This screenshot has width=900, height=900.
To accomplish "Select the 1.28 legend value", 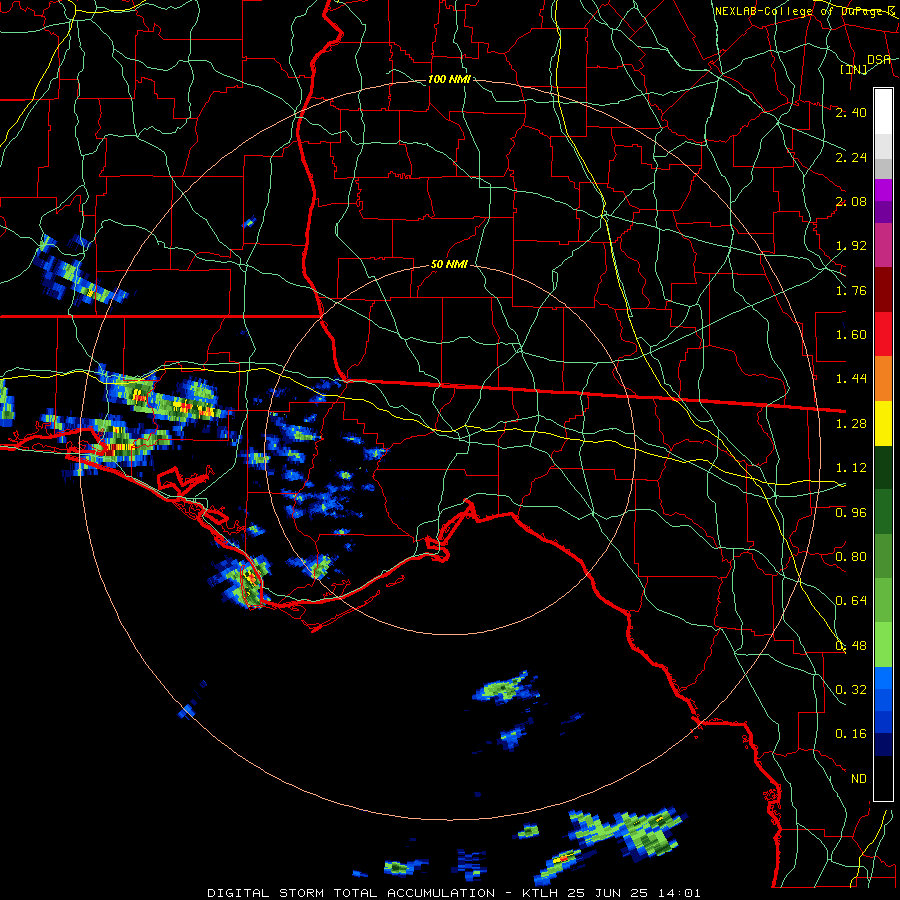I will (851, 424).
